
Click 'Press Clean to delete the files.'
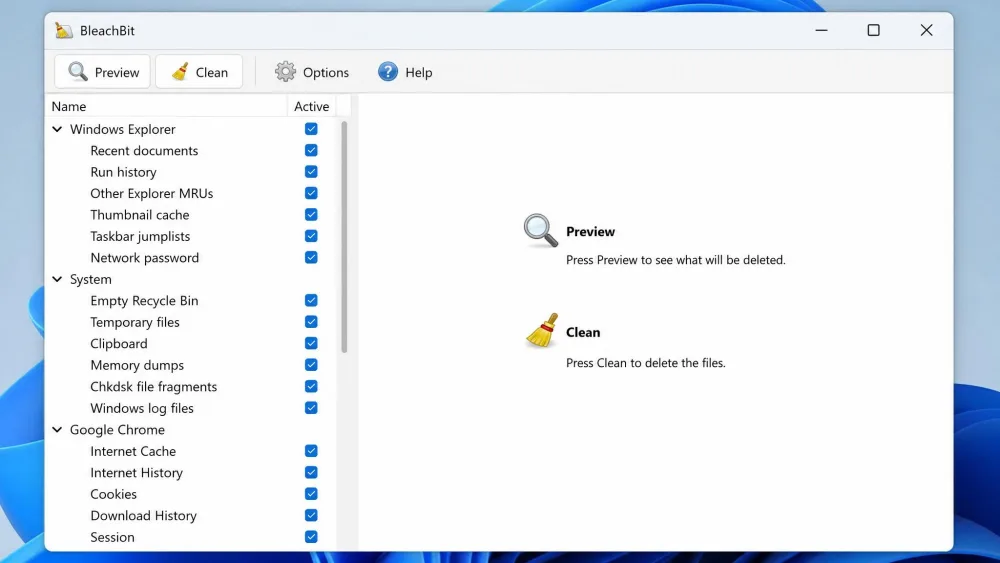pyautogui.click(x=645, y=363)
